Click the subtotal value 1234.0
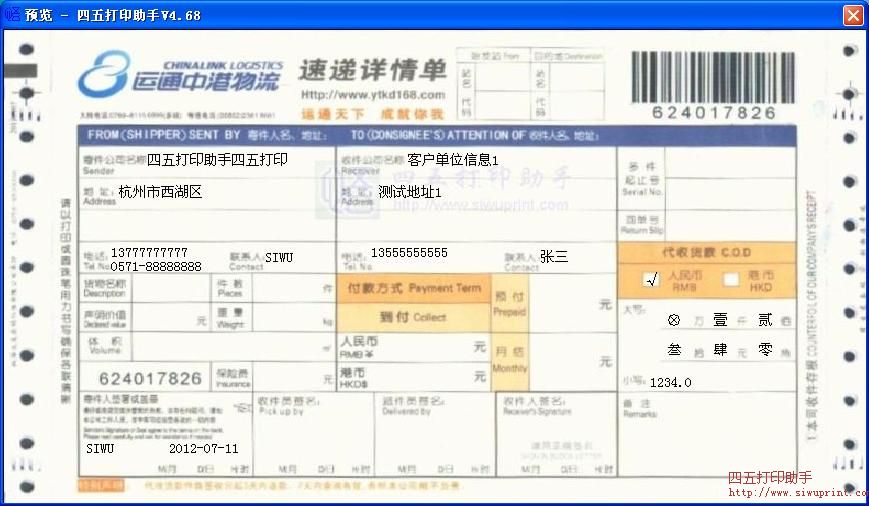This screenshot has height=506, width=869. (670, 382)
